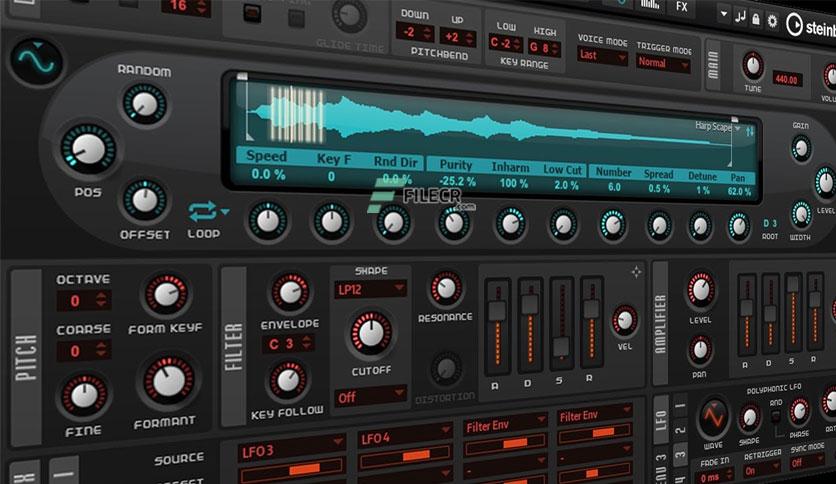Click the LFO wave shape icon
The image size is (836, 484).
point(713,417)
